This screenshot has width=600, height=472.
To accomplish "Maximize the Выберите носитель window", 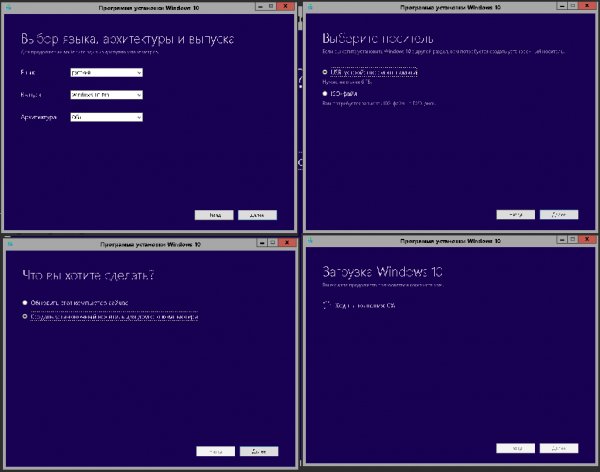I will pyautogui.click(x=572, y=5).
